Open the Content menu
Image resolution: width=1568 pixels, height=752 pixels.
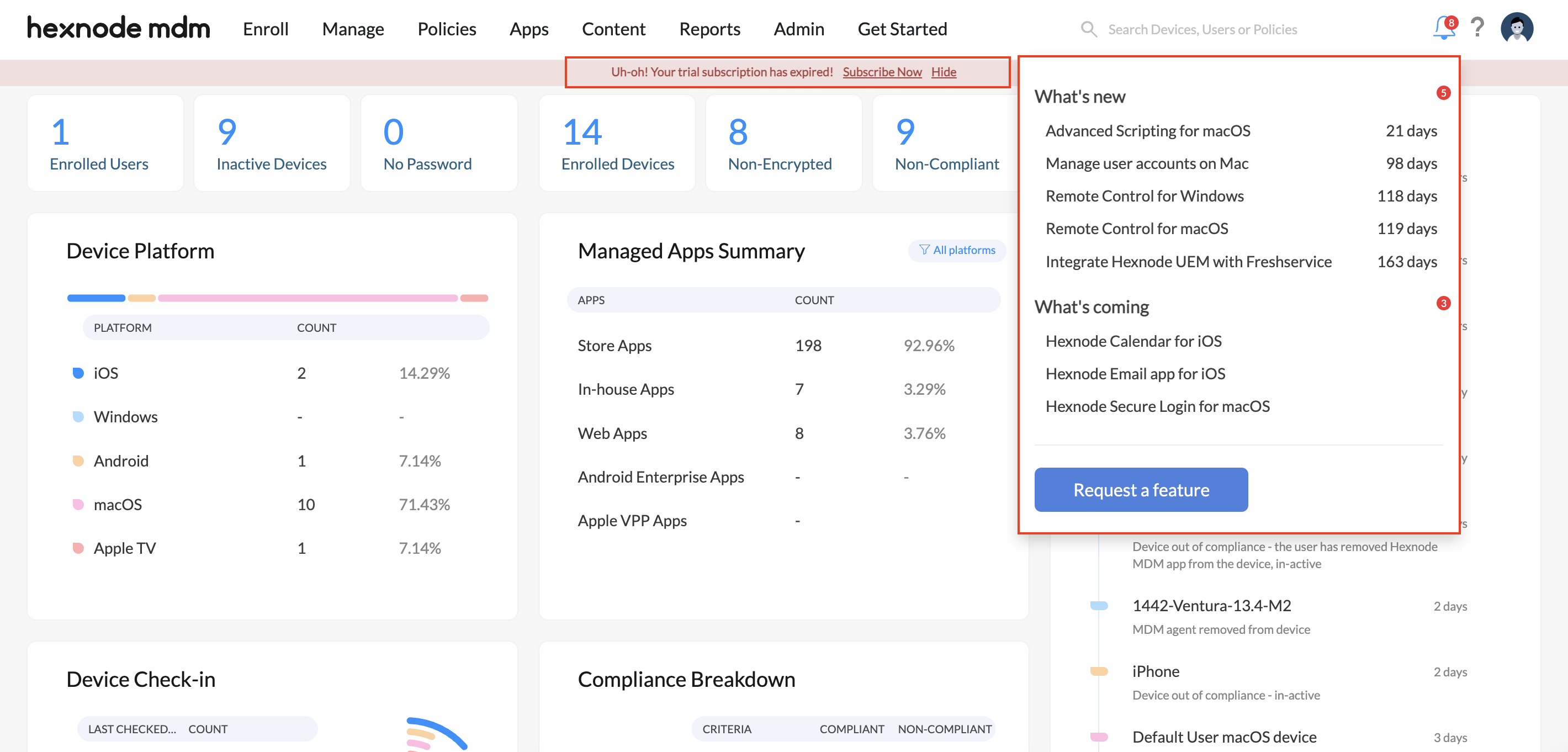(x=613, y=29)
